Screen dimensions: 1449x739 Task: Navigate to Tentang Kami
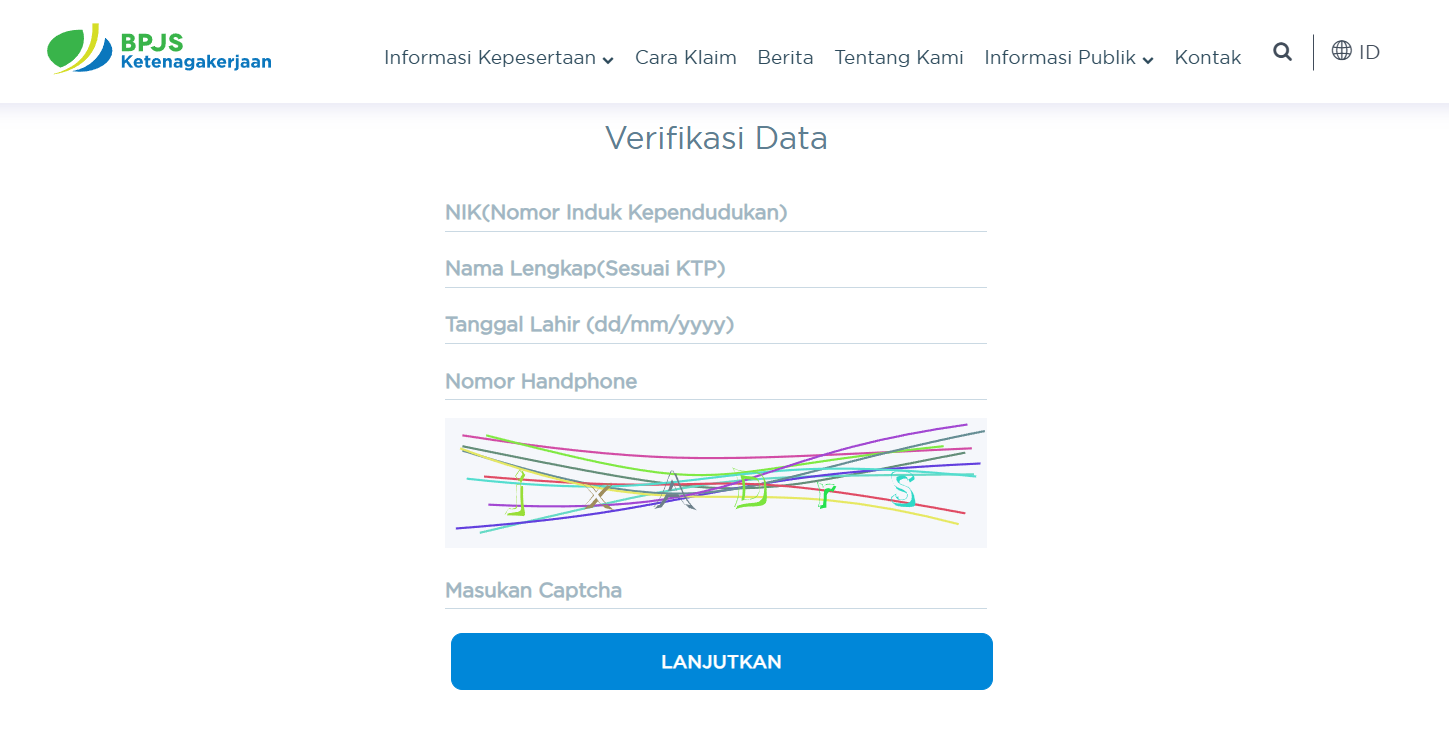899,58
